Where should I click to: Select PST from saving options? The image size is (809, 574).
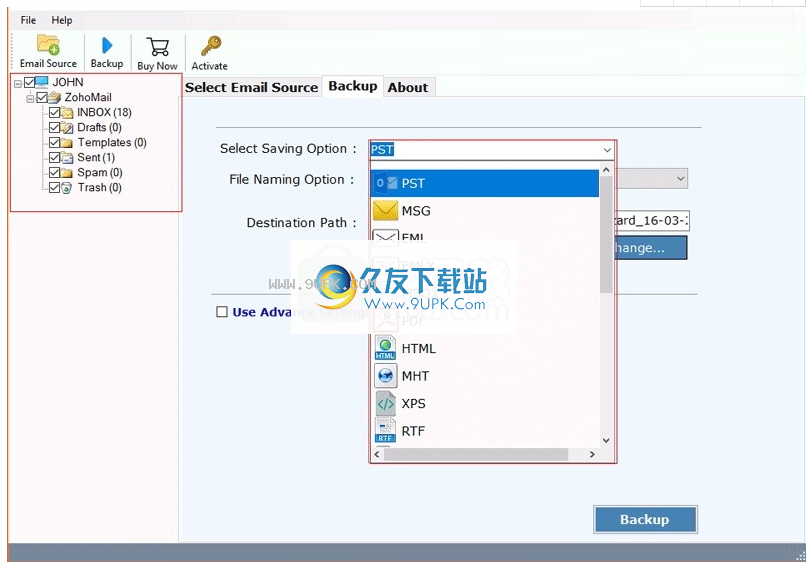pyautogui.click(x=484, y=183)
